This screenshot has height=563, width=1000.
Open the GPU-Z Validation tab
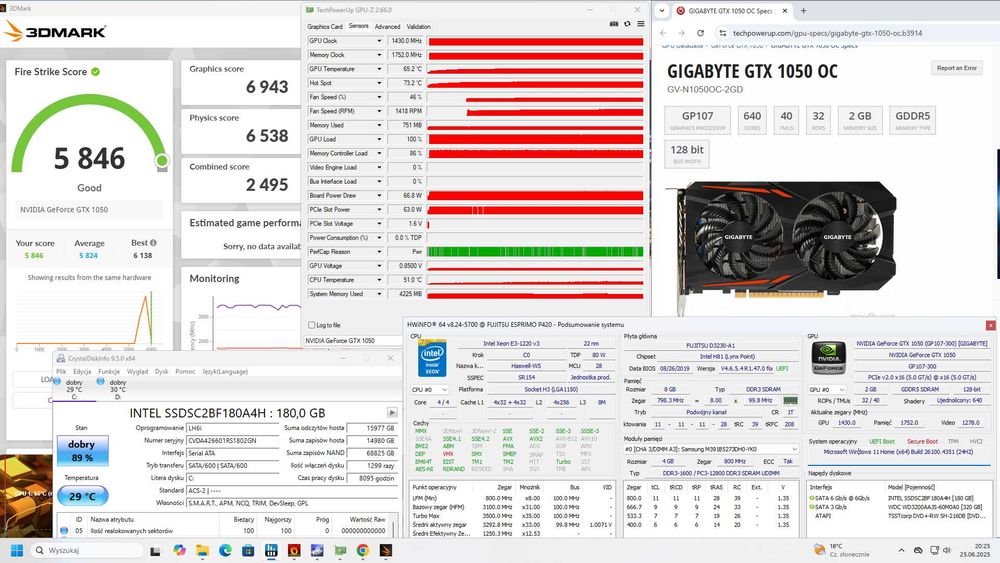coord(418,27)
